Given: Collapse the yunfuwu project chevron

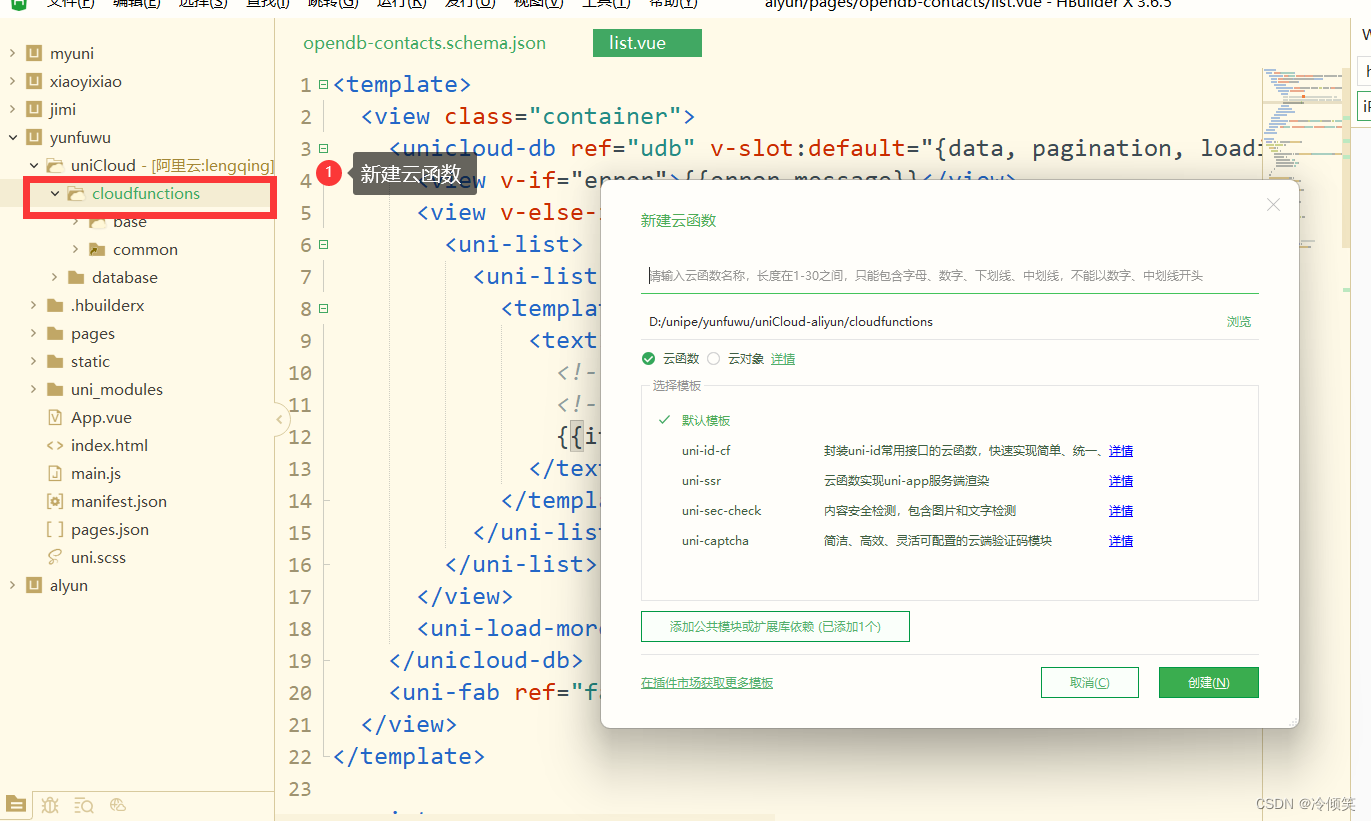Looking at the screenshot, I should pyautogui.click(x=12, y=137).
